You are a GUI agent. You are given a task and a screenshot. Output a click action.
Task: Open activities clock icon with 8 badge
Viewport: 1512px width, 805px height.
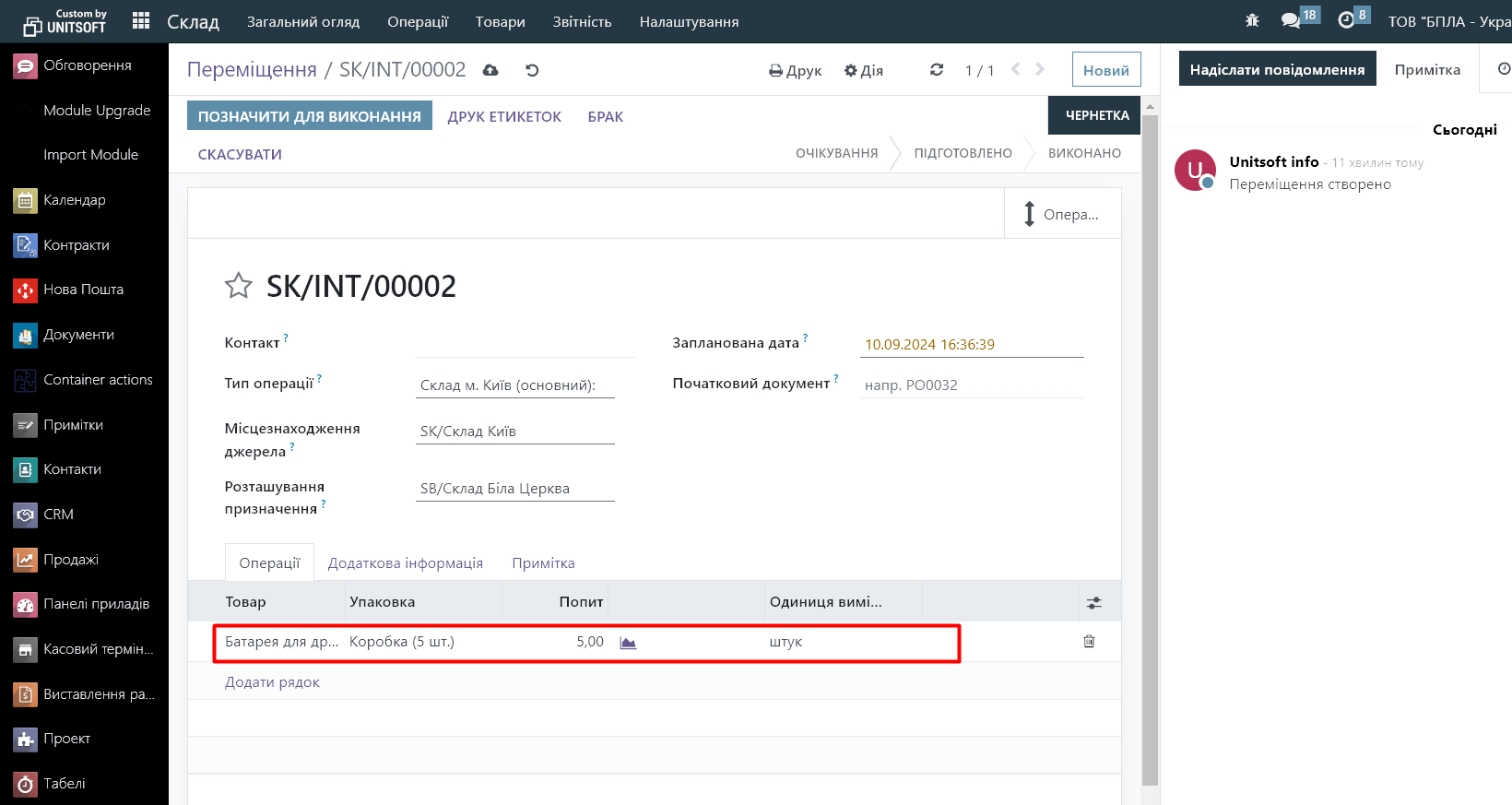pos(1346,20)
